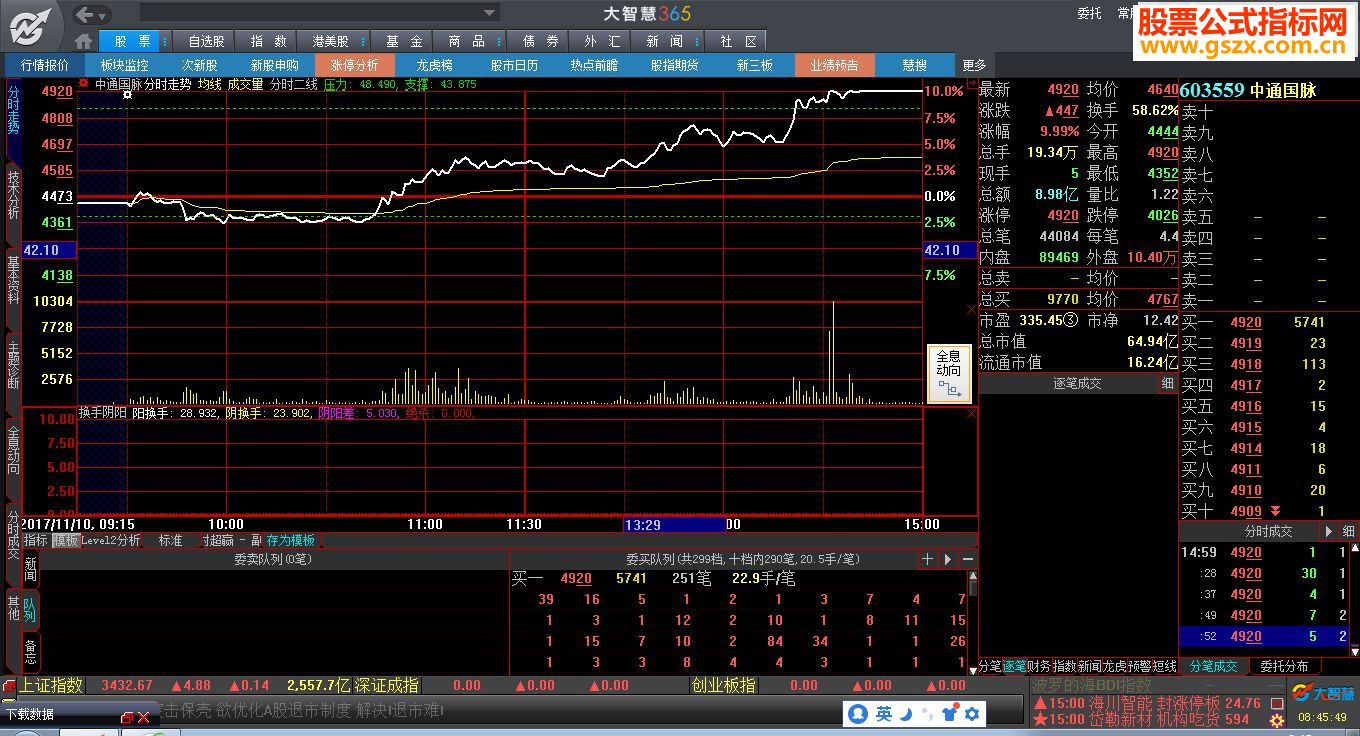Close the 下载数据 window

[x=143, y=716]
